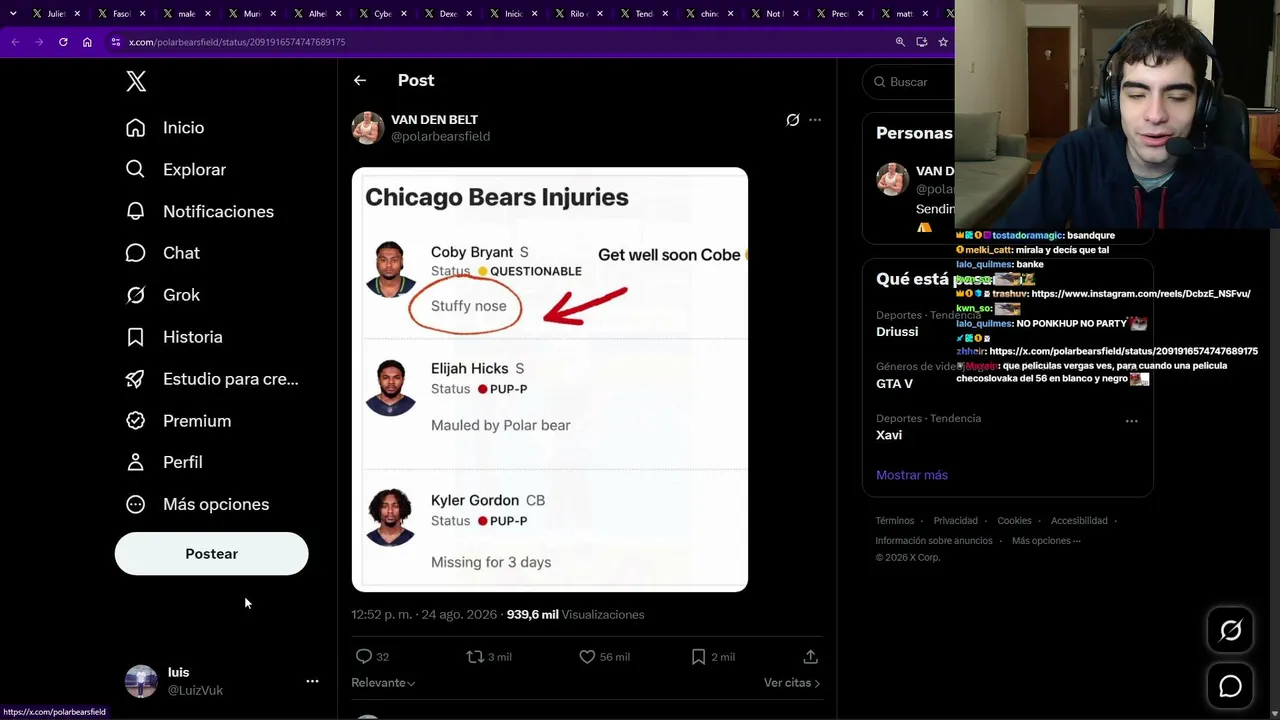Screen dimensions: 1280x720
Task: Open the Términos footer link
Action: [x=895, y=521]
